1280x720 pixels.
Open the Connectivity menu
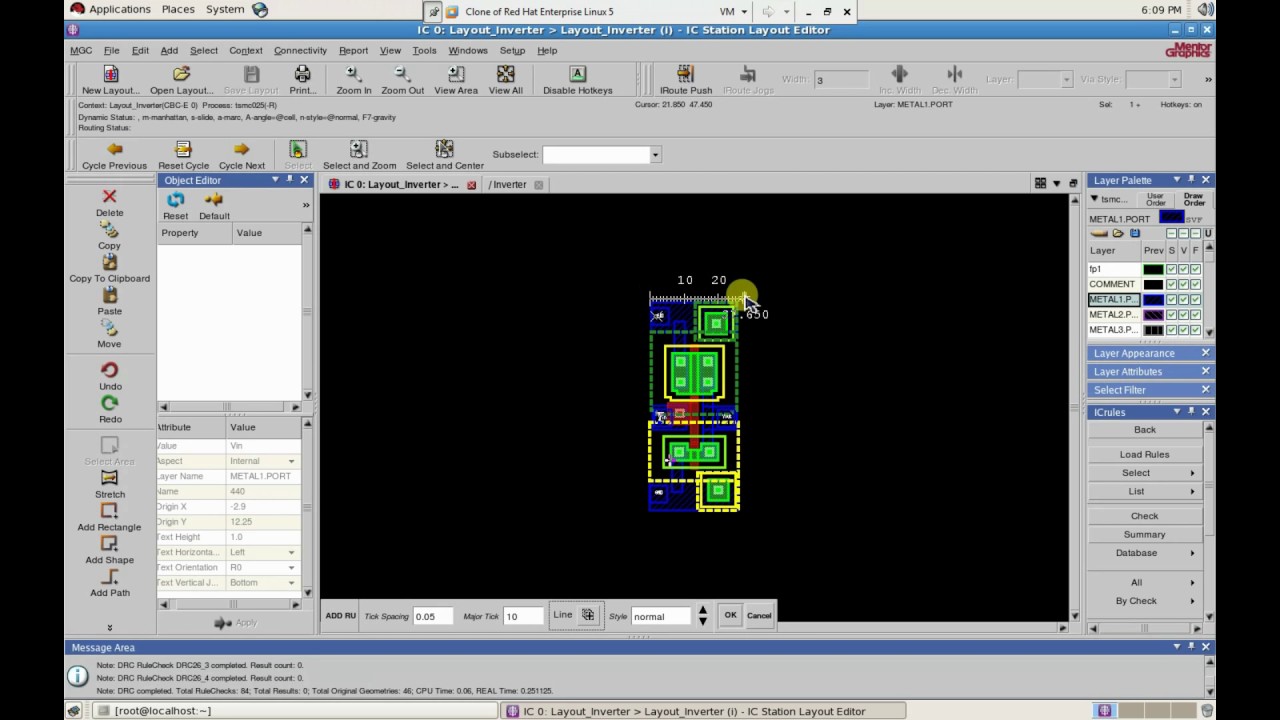[x=300, y=51]
